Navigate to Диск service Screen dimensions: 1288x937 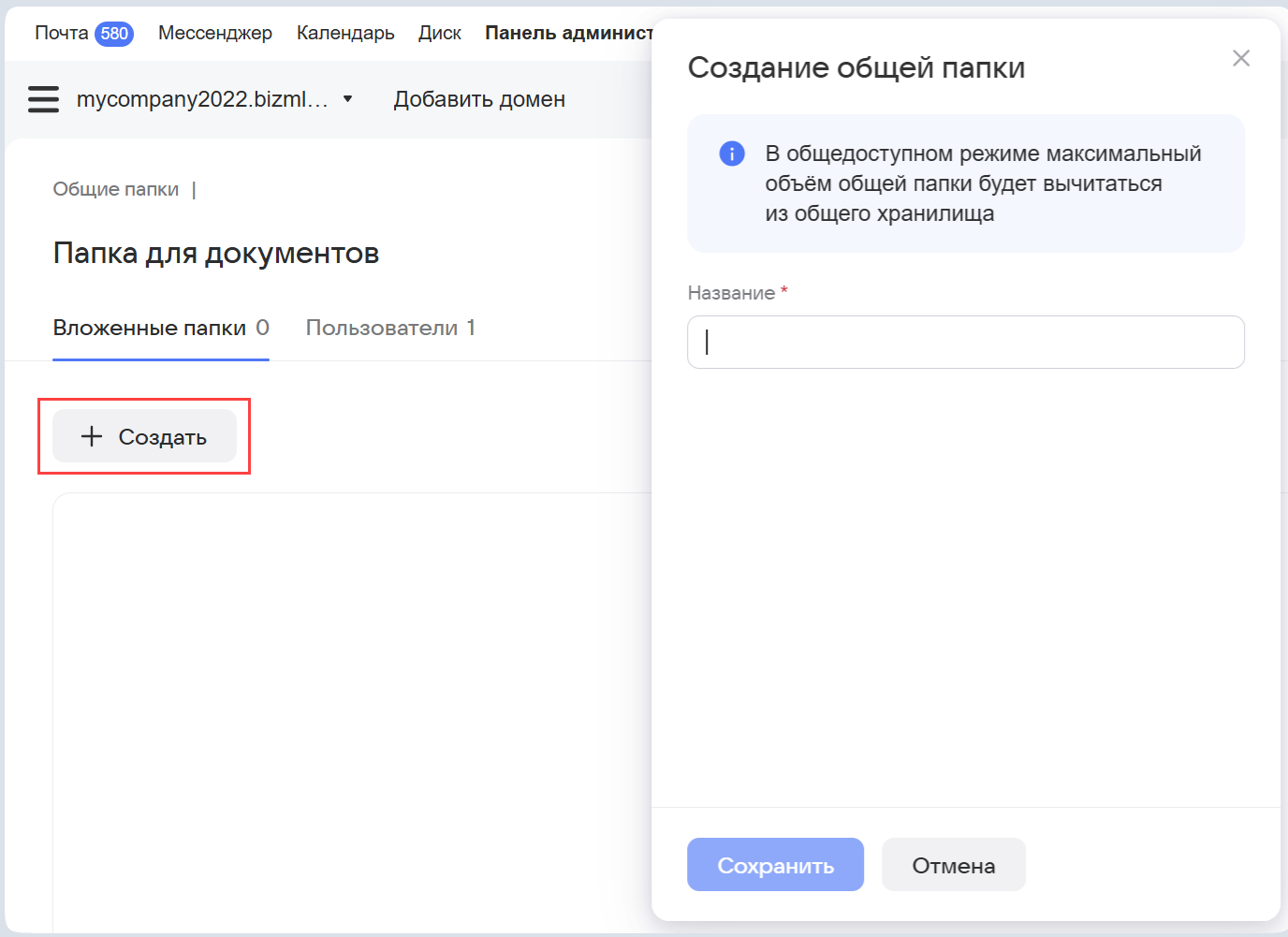tap(439, 34)
